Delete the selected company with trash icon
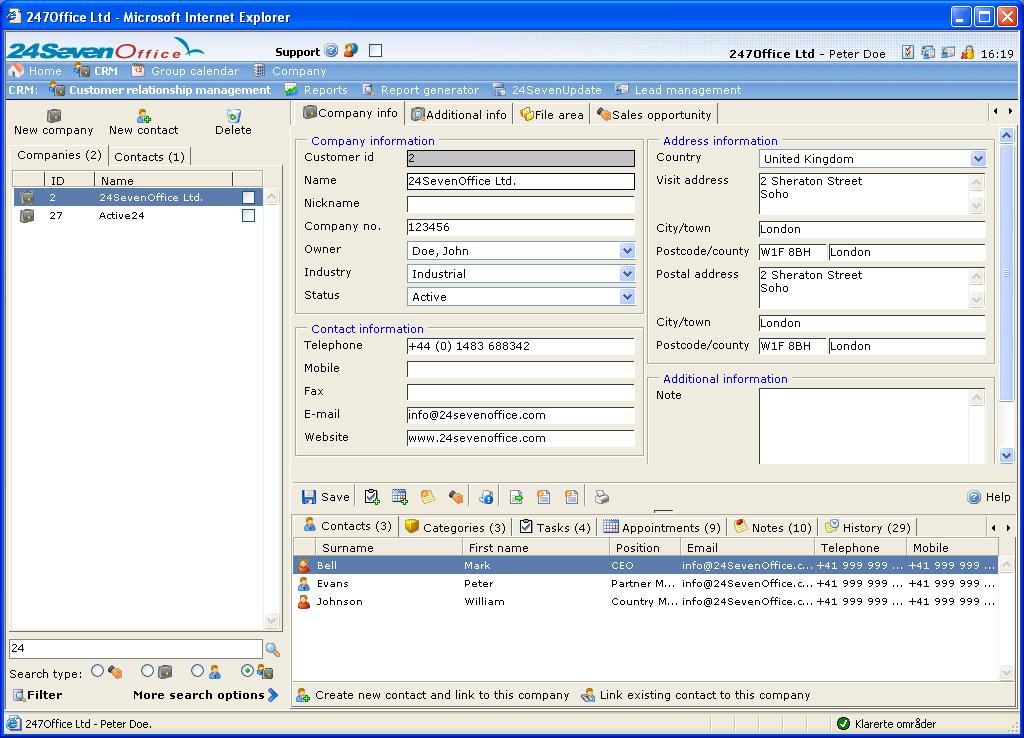Screen dimensions: 1024x738 pyautogui.click(x=233, y=116)
